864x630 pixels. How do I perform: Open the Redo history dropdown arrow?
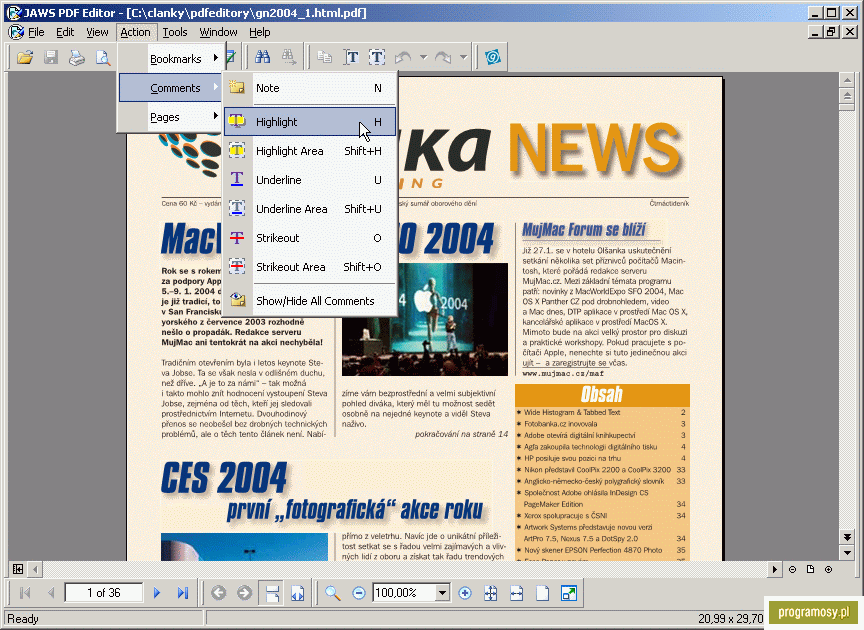463,57
